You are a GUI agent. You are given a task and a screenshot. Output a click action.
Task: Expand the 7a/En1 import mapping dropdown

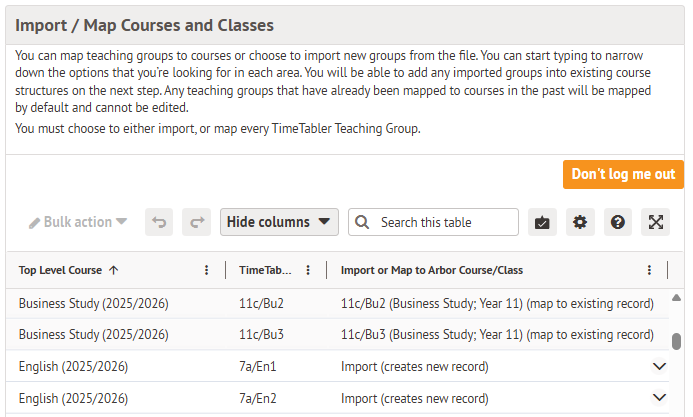pos(658,366)
